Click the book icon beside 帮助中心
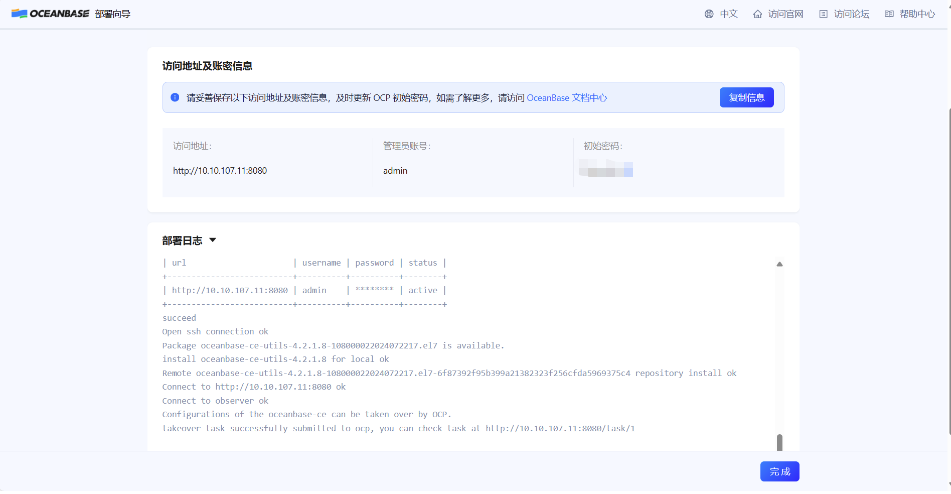The height and width of the screenshot is (494, 951). (889, 14)
